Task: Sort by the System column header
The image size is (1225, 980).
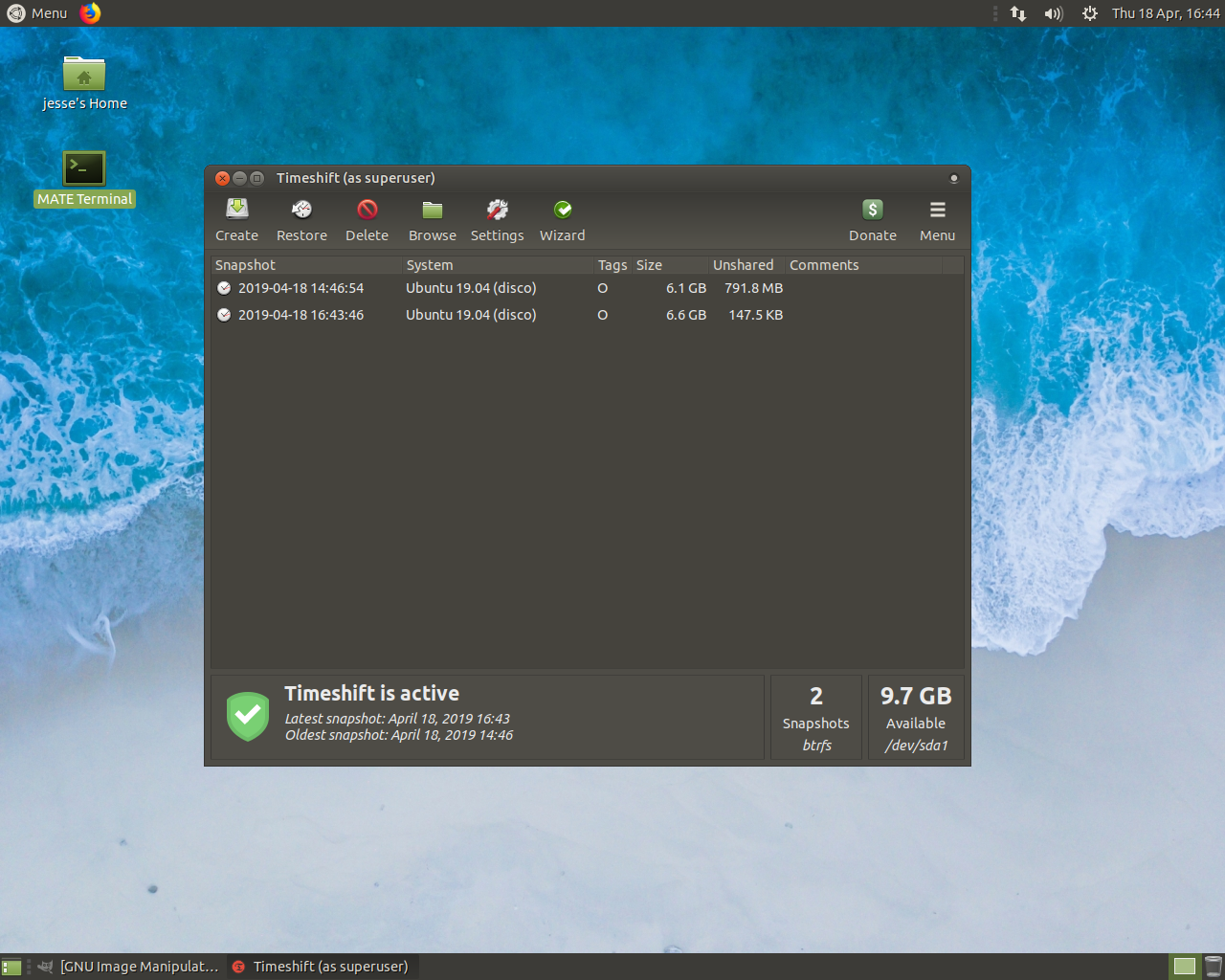Action: (498, 265)
